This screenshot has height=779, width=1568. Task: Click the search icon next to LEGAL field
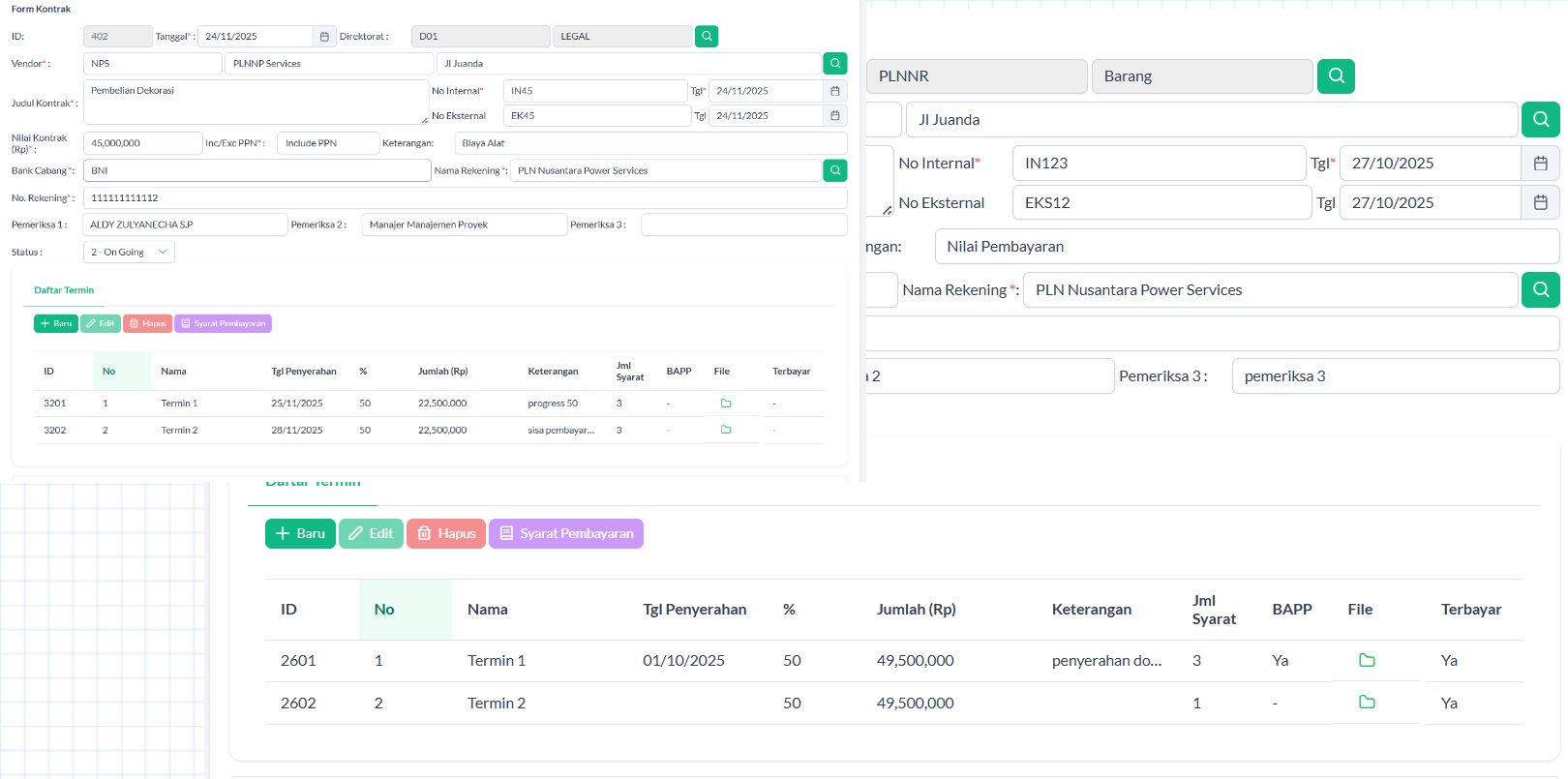coord(707,37)
